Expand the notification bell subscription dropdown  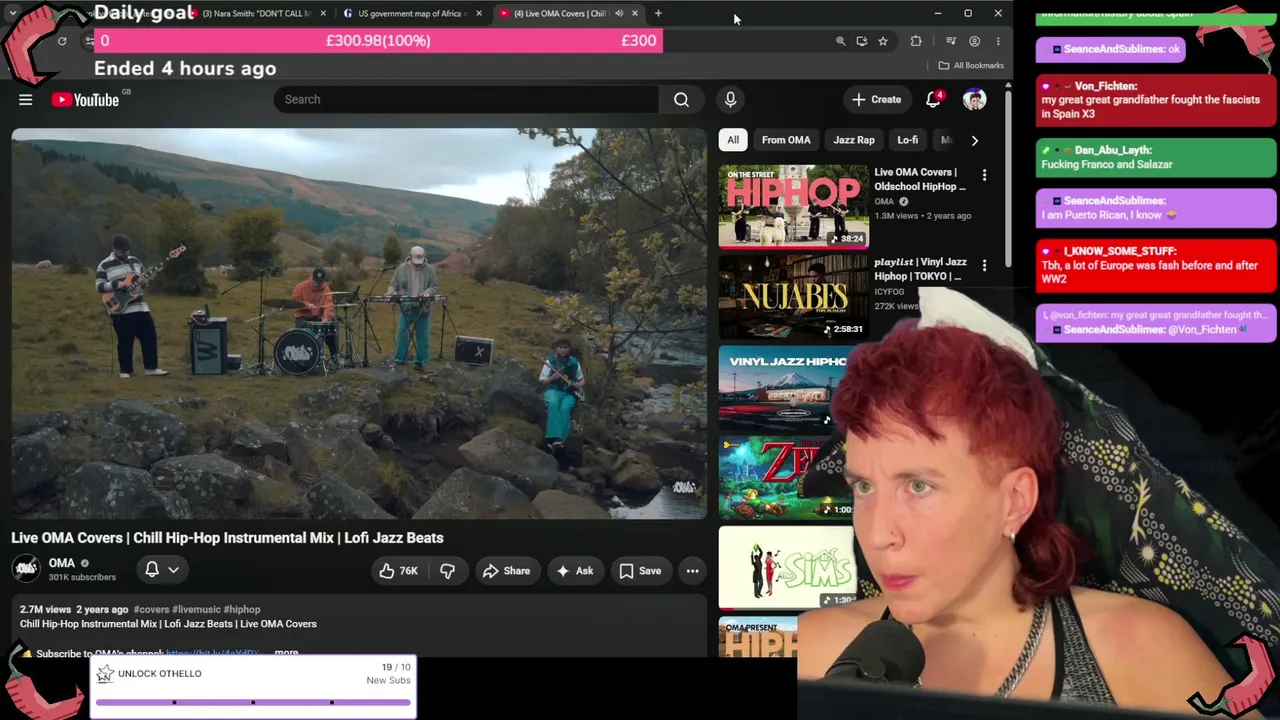pos(173,569)
